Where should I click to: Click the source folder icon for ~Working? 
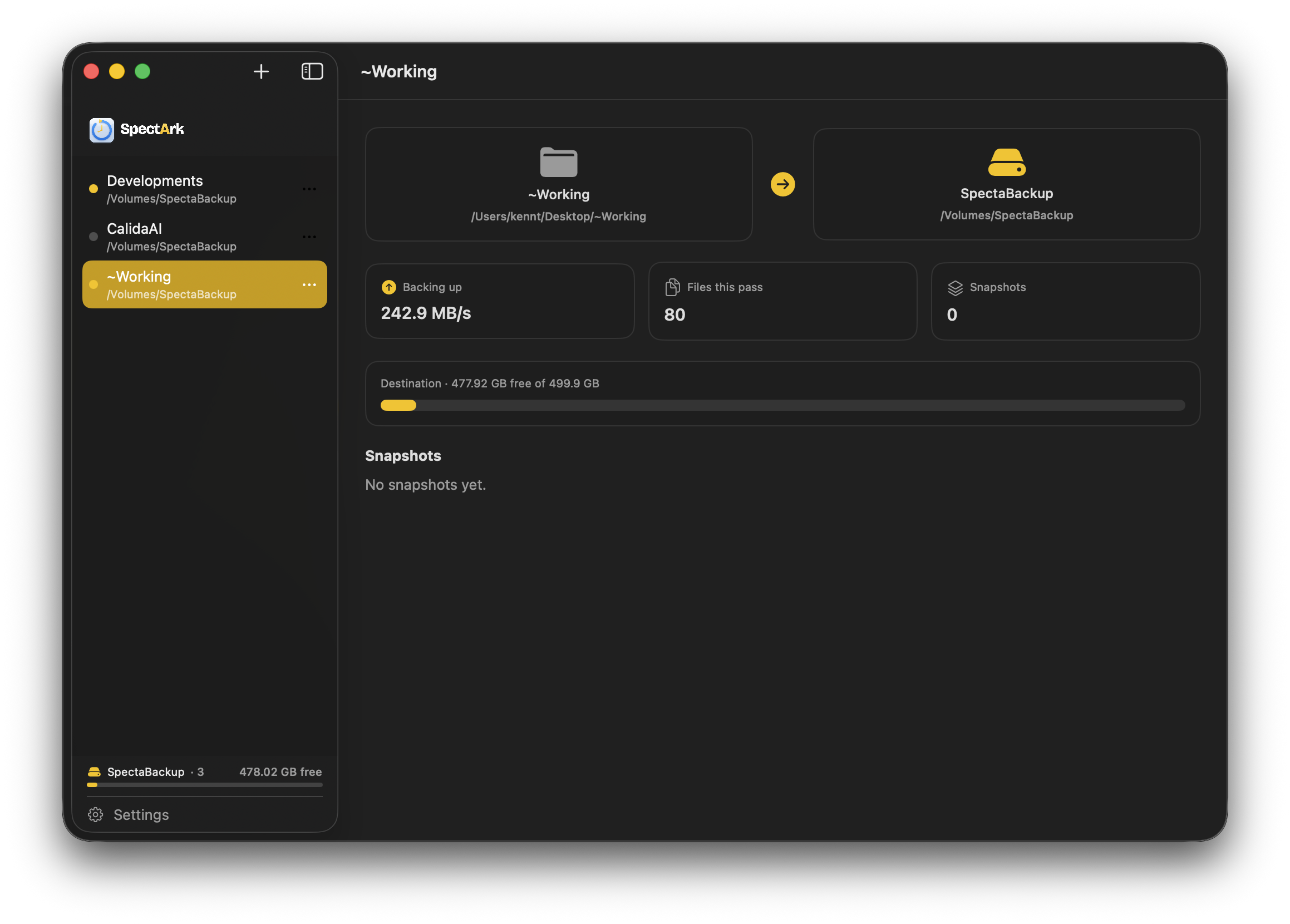559,162
